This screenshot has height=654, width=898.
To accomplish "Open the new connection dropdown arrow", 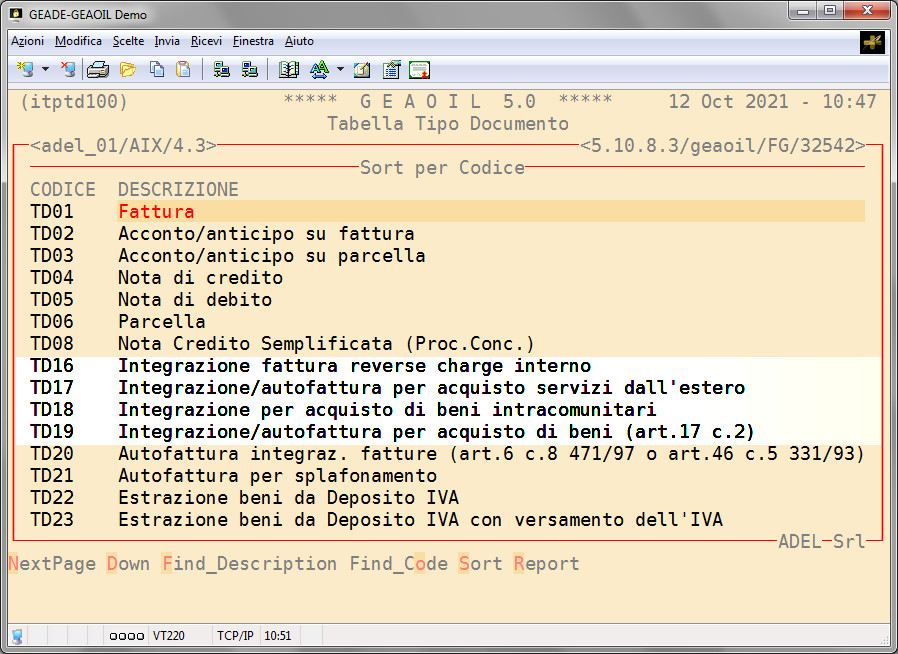I will [x=45, y=70].
